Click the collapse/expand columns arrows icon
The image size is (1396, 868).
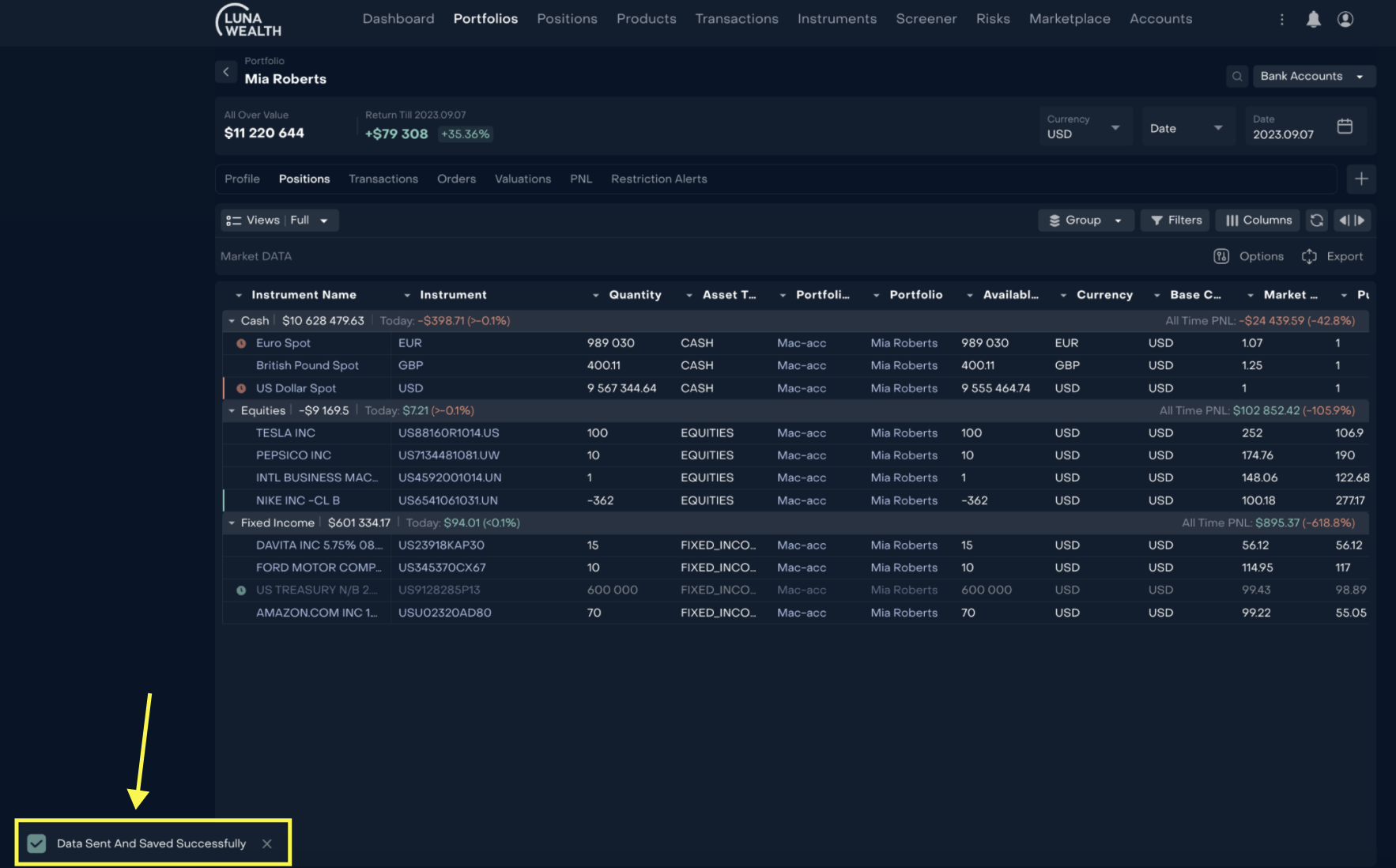click(x=1352, y=221)
